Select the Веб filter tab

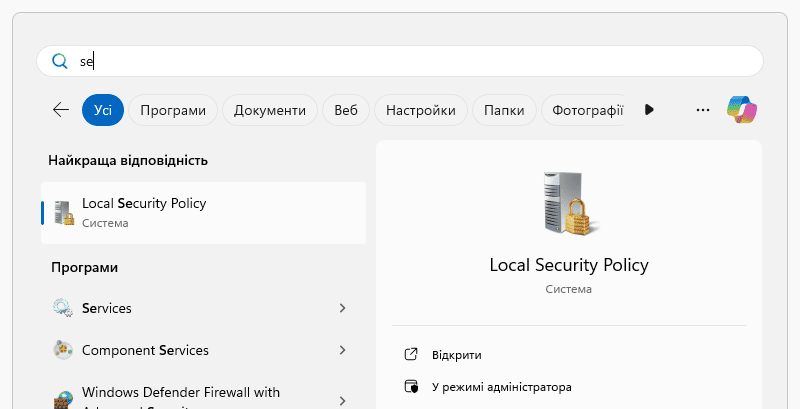click(x=346, y=110)
